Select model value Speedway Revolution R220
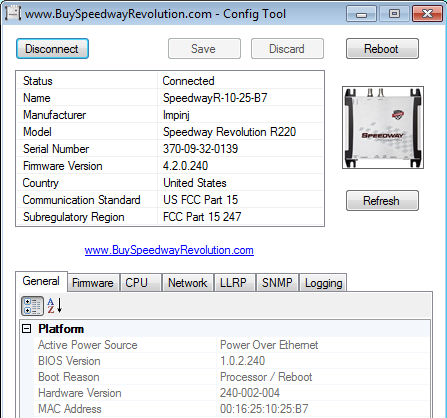Screen dimensions: 447x418 coord(229,132)
